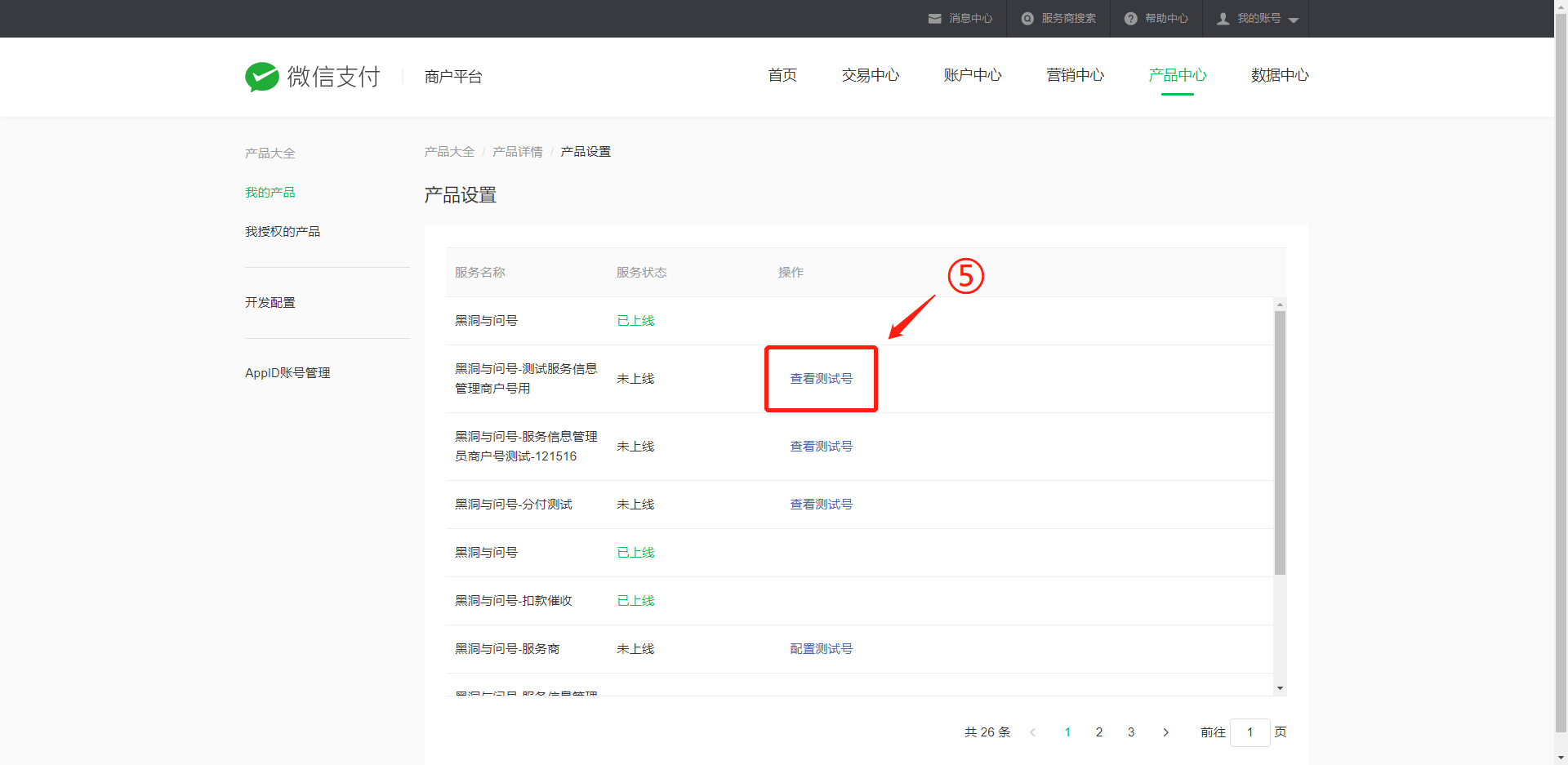Click the table scrollbar down arrow
The height and width of the screenshot is (765, 1568).
click(1280, 688)
